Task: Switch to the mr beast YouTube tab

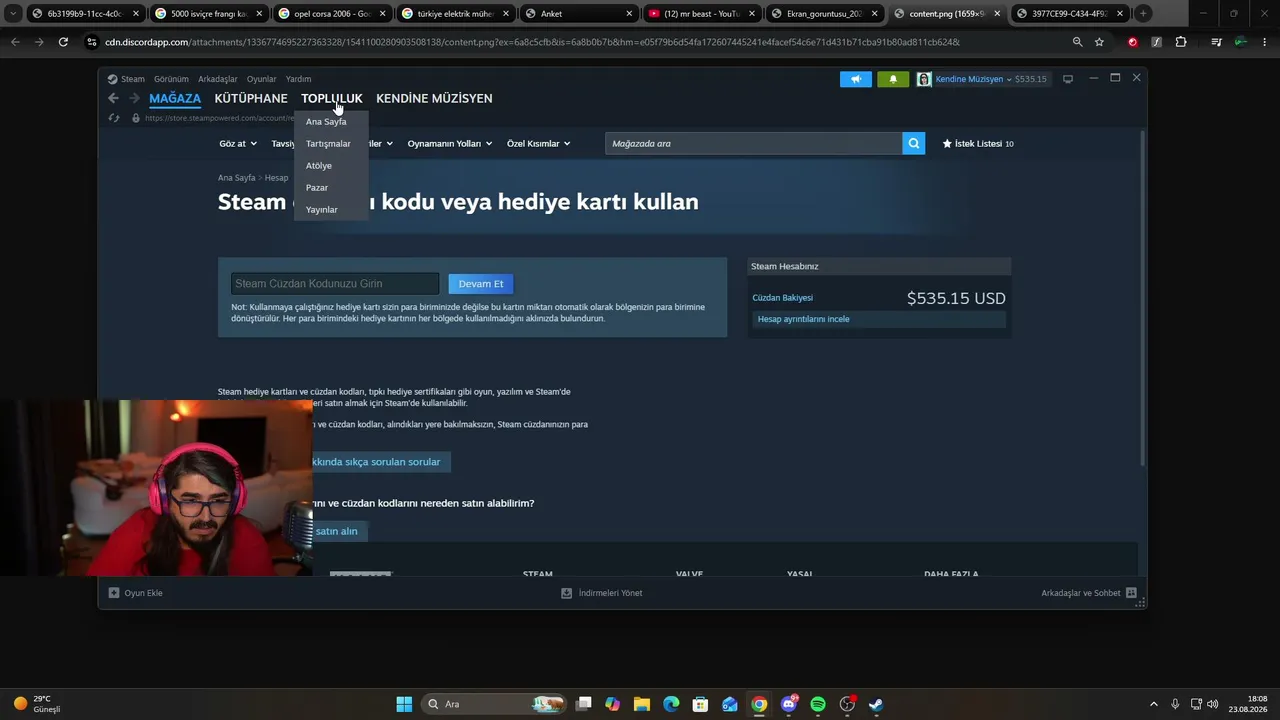Action: 701,14
